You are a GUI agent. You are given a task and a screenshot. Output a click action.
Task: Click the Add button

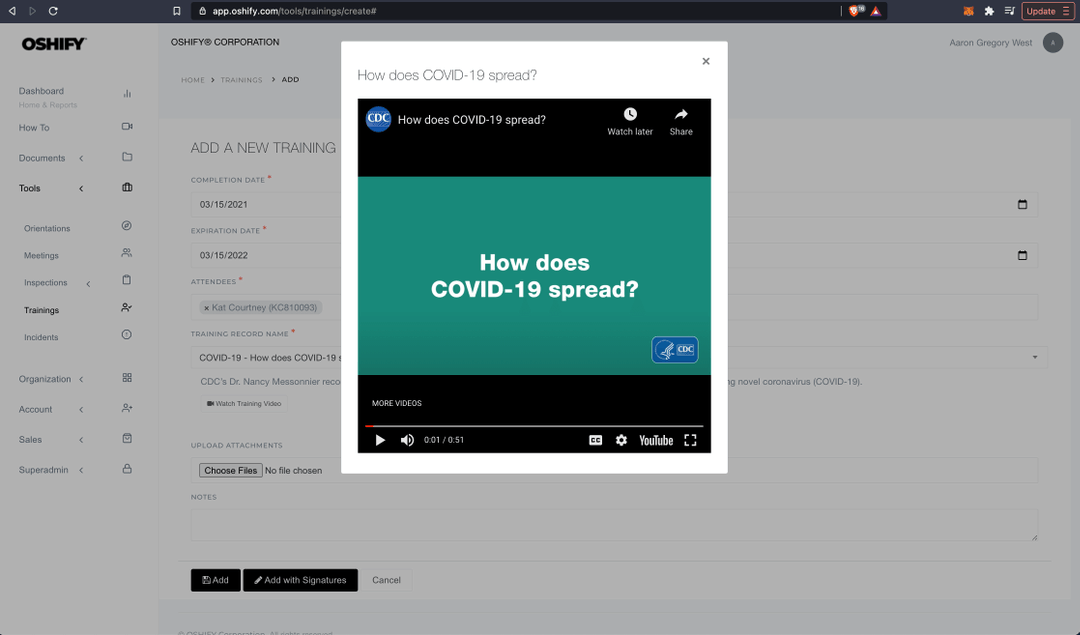point(216,580)
